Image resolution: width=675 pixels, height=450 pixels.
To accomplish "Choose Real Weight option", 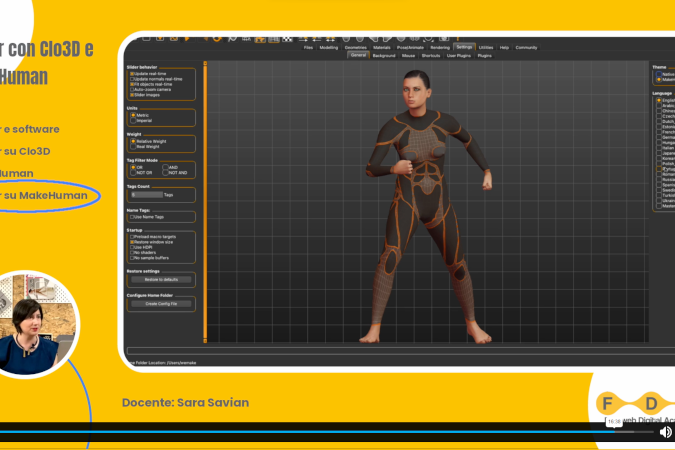I will coord(132,146).
